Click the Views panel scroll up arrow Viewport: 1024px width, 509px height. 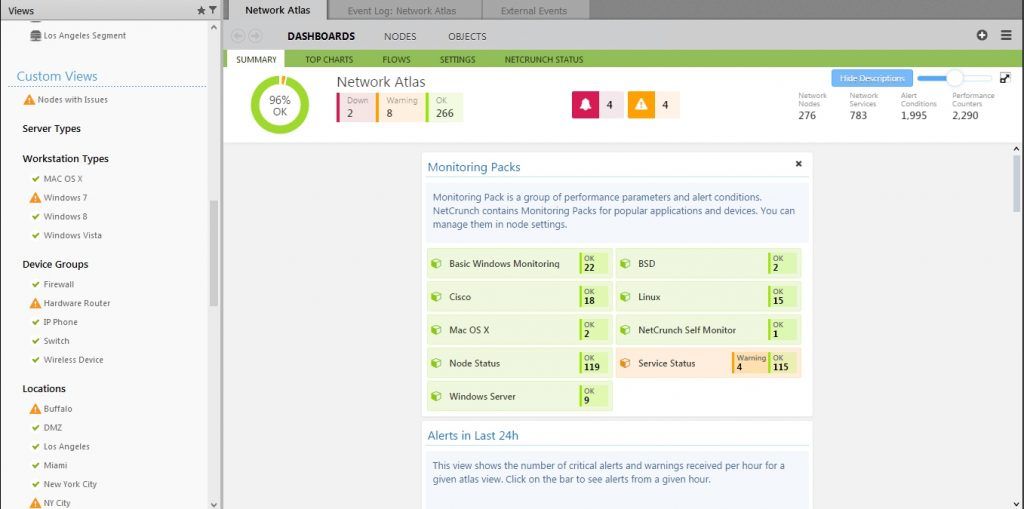pyautogui.click(x=214, y=27)
